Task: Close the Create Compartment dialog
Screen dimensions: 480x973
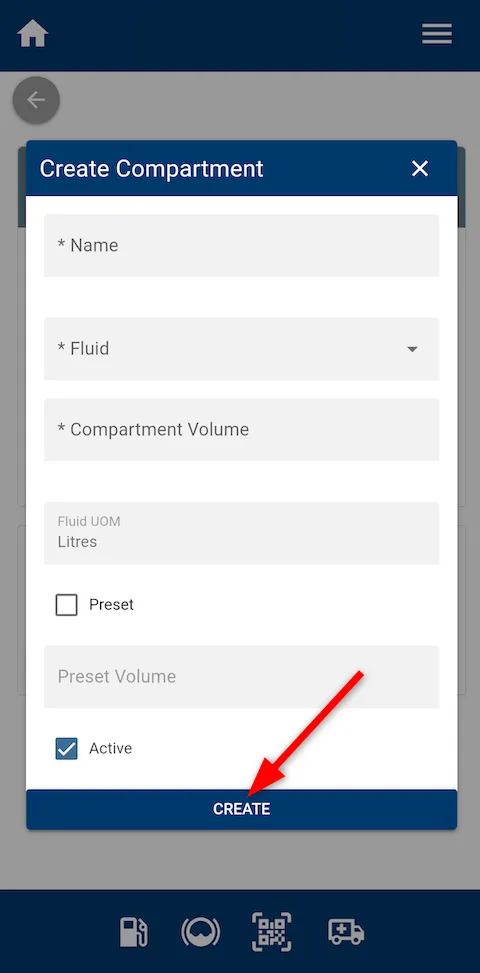Action: pyautogui.click(x=420, y=168)
